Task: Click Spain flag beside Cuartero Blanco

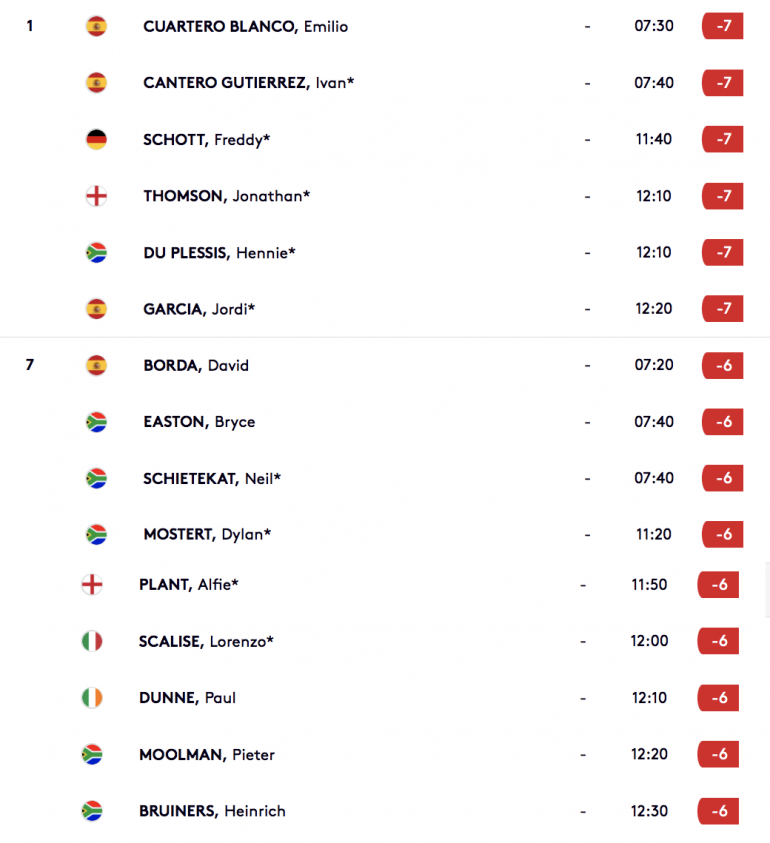Action: (96, 26)
